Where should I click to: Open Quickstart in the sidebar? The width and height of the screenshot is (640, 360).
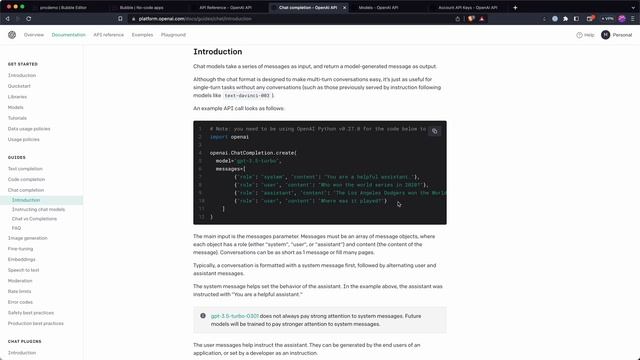pyautogui.click(x=19, y=86)
